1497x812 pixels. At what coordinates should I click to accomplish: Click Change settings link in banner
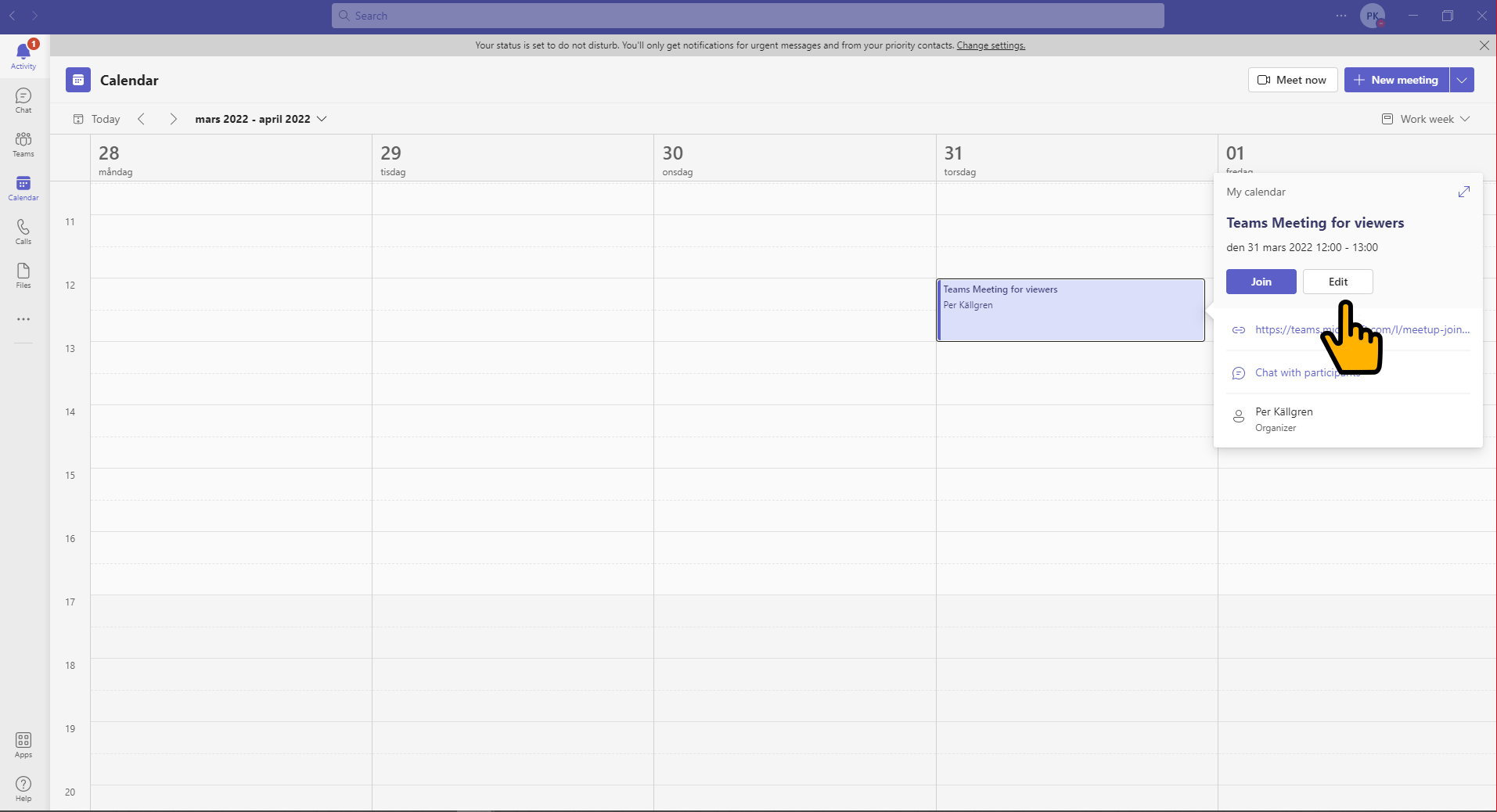tap(991, 45)
